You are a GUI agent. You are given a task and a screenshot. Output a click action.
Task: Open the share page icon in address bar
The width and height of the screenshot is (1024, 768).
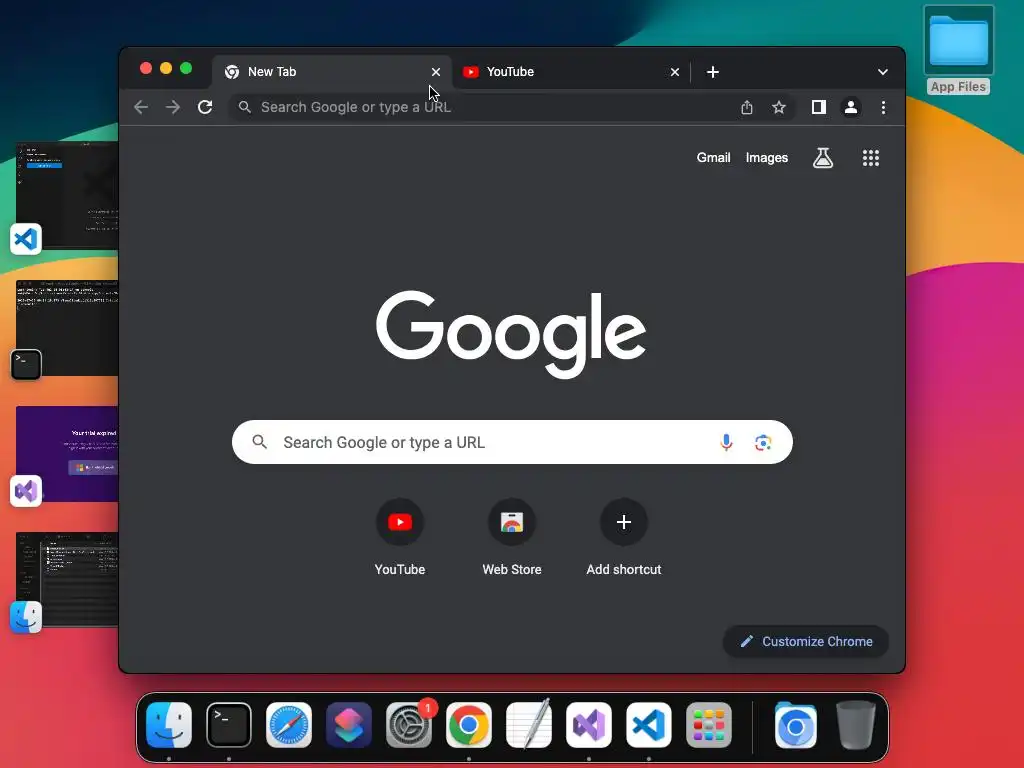point(746,107)
